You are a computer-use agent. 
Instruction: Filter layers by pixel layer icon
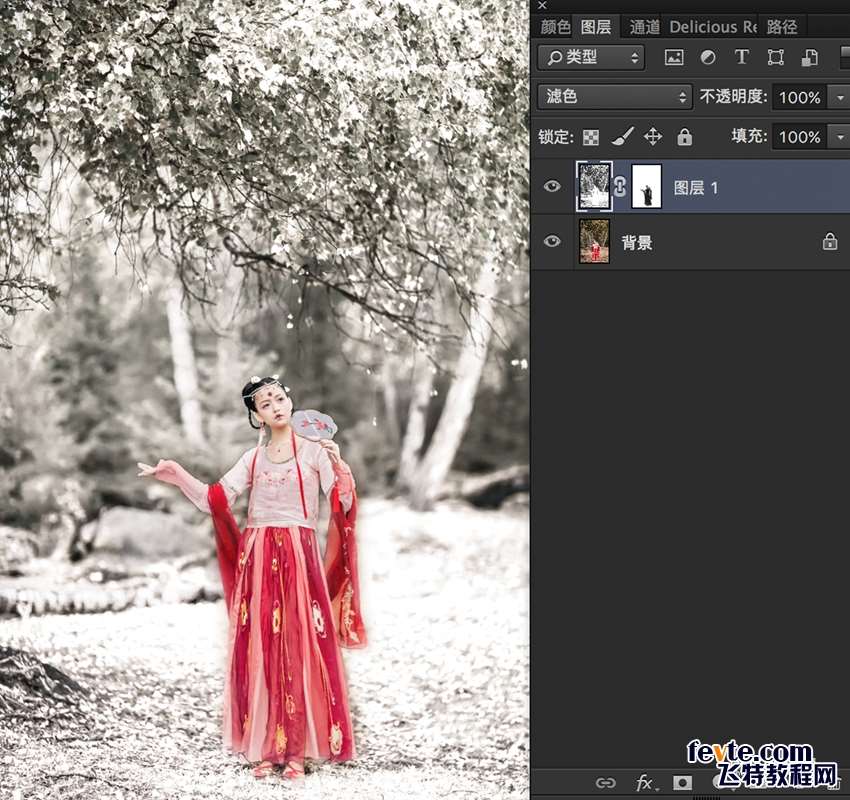click(674, 57)
